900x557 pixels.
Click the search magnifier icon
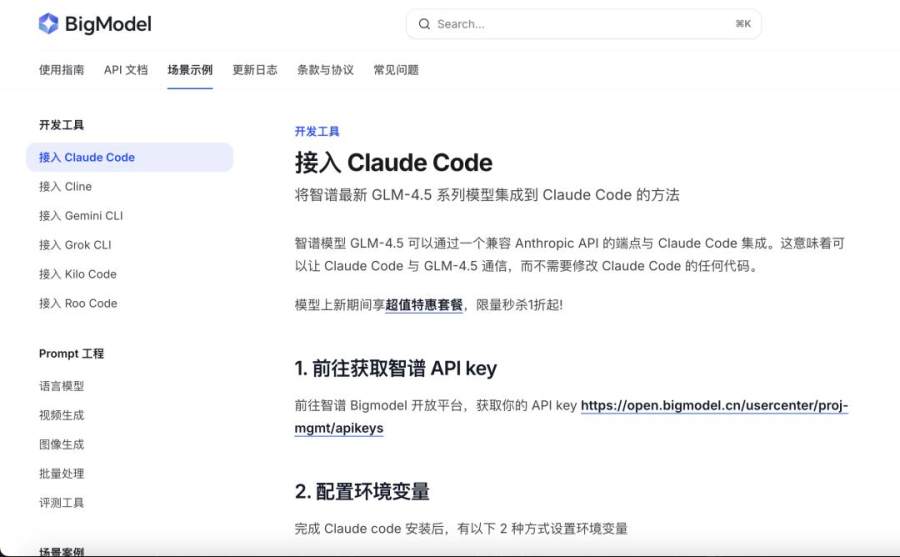click(424, 24)
